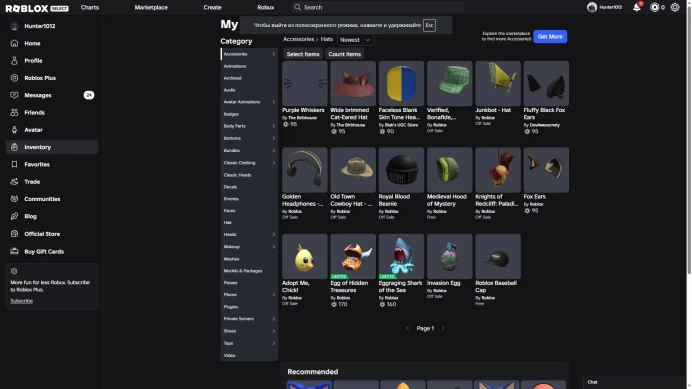Open the Create tab in header

[x=212, y=7]
